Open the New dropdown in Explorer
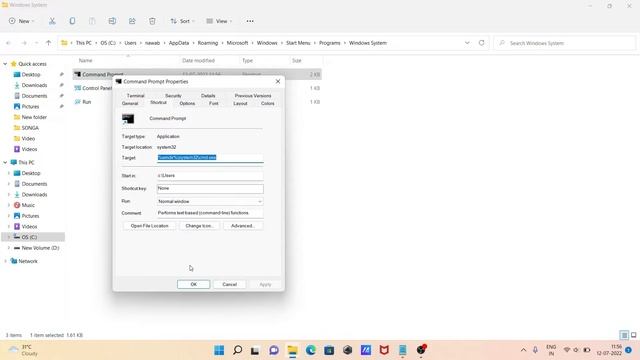Image resolution: width=640 pixels, height=360 pixels. [x=21, y=21]
